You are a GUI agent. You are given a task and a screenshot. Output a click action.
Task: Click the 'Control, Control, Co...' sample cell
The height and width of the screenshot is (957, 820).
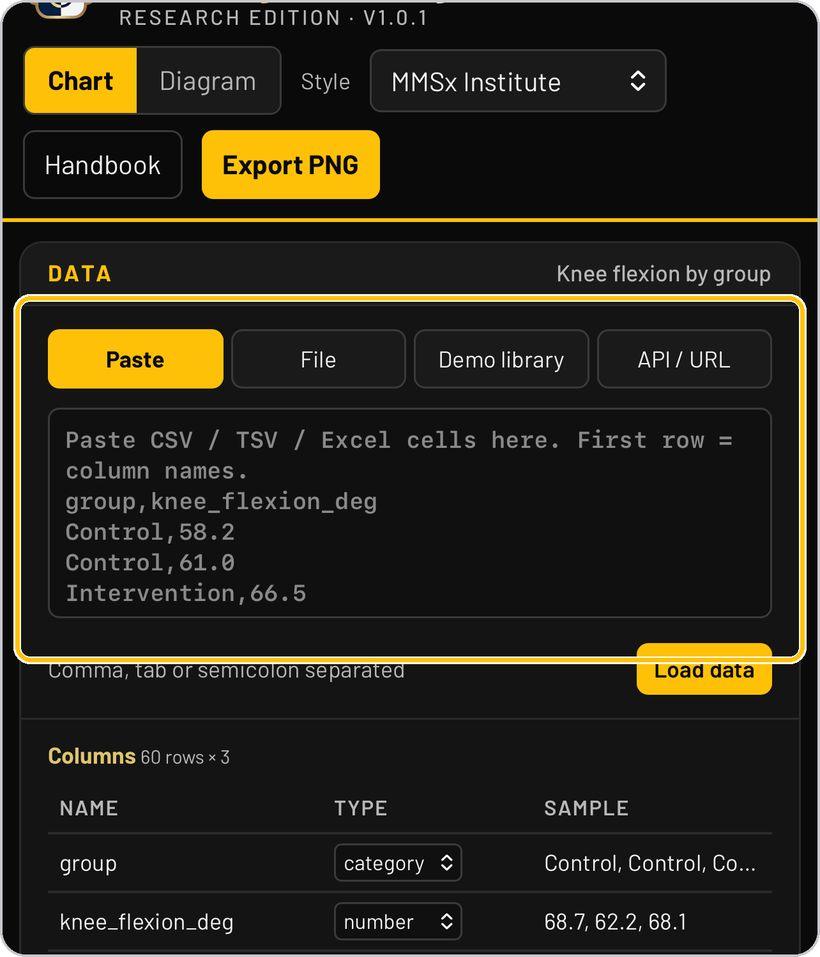point(650,863)
